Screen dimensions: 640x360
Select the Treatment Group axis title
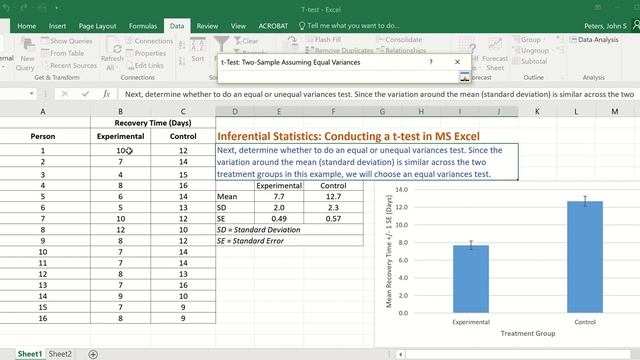pos(528,333)
